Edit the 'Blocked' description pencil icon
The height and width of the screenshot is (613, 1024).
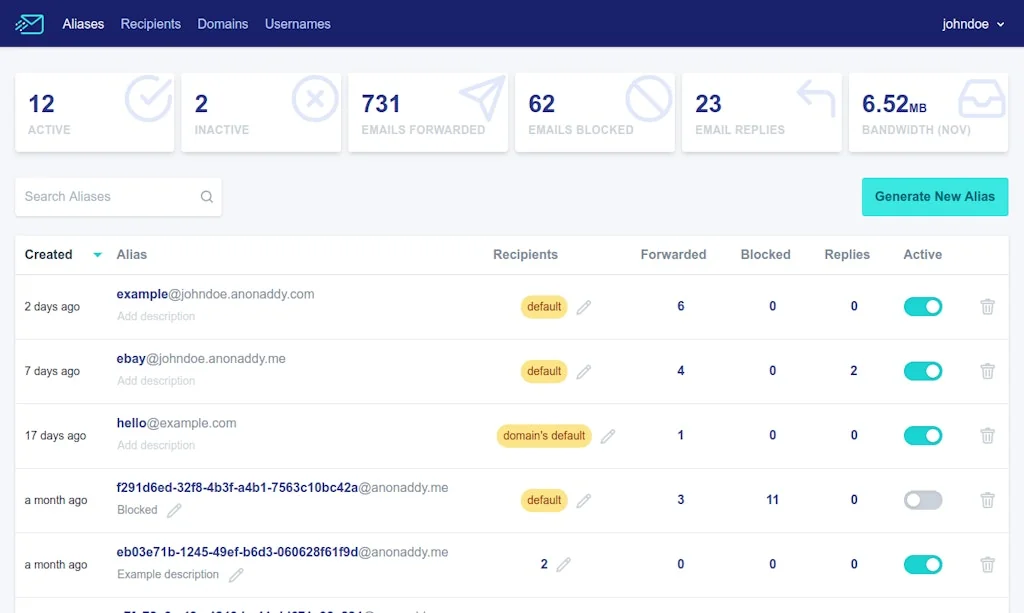pyautogui.click(x=174, y=510)
